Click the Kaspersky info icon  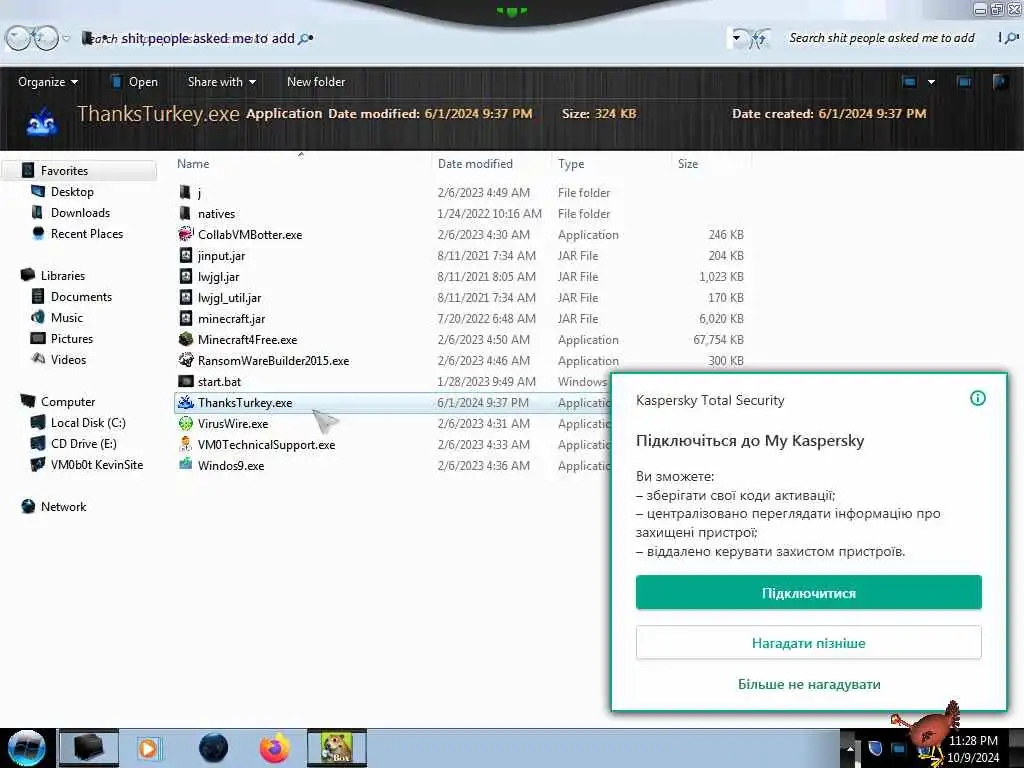point(978,398)
